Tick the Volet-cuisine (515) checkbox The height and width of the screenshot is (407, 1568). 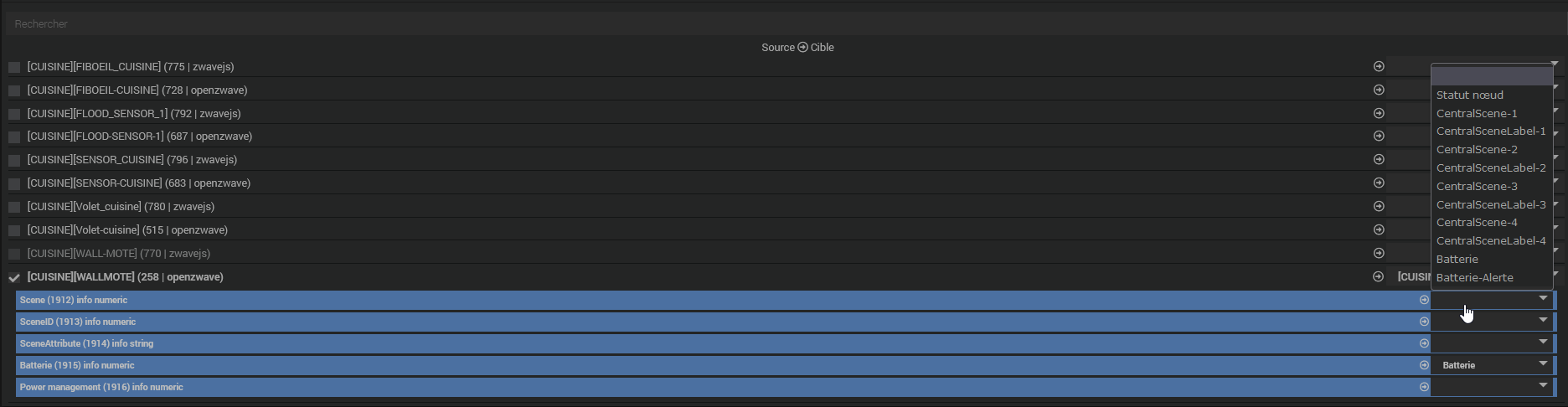click(14, 230)
